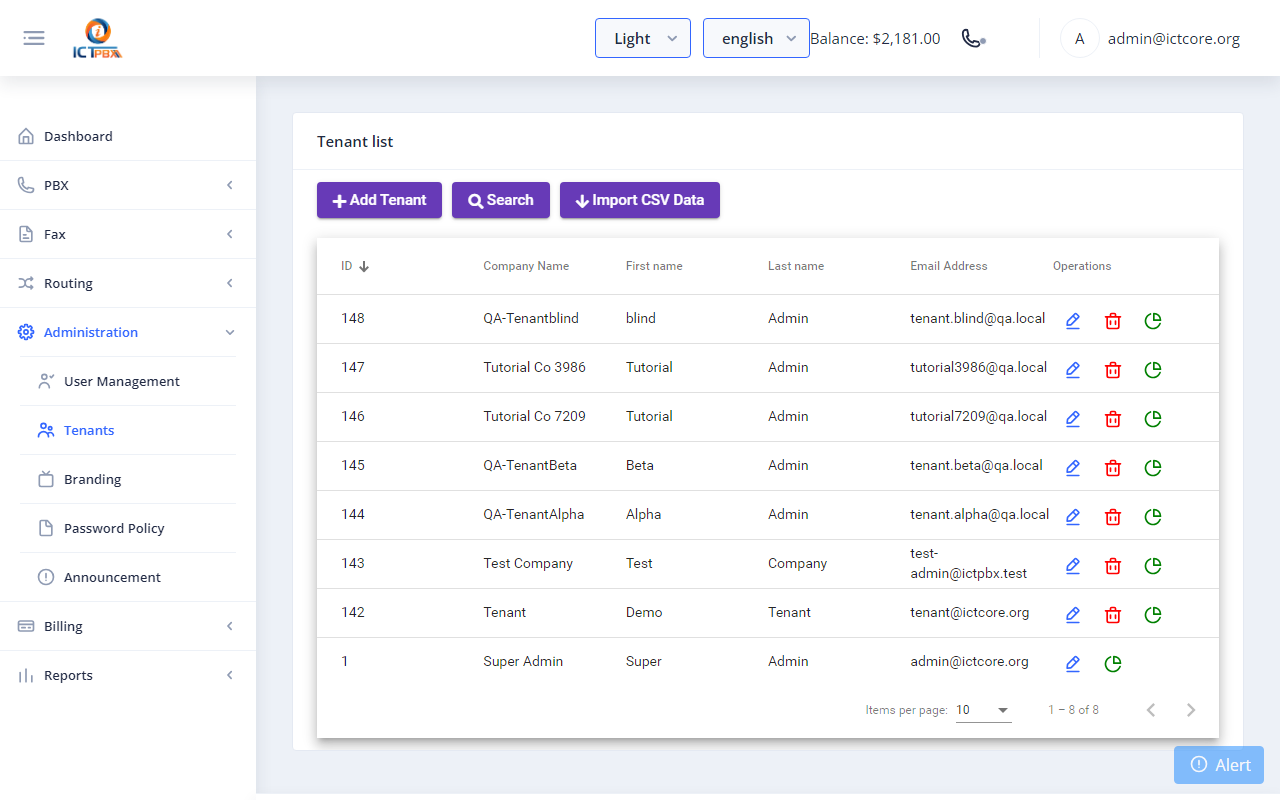This screenshot has width=1280, height=800.
Task: Delete tenant Test Company
Action: click(1112, 565)
